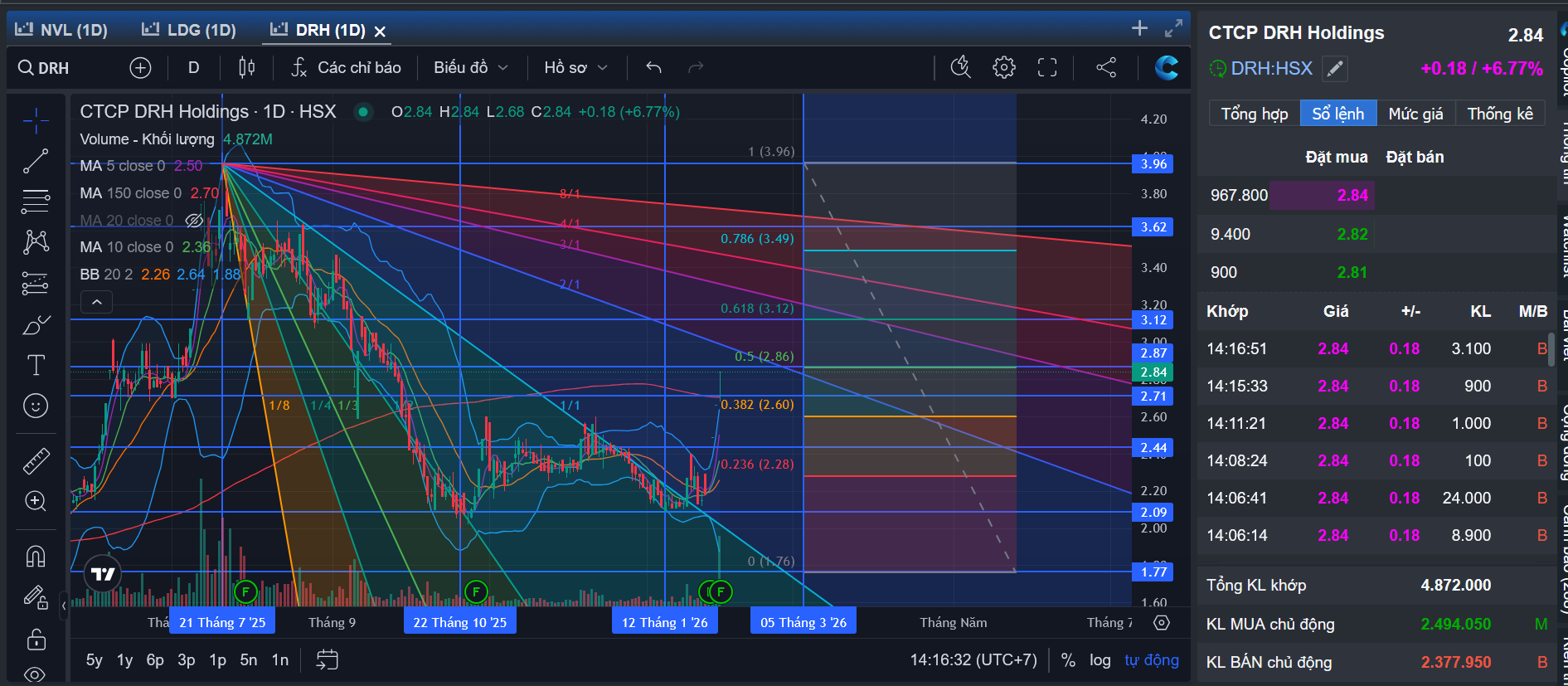1568x686 pixels.
Task: Open the candlestick chart style selector
Action: [x=246, y=68]
